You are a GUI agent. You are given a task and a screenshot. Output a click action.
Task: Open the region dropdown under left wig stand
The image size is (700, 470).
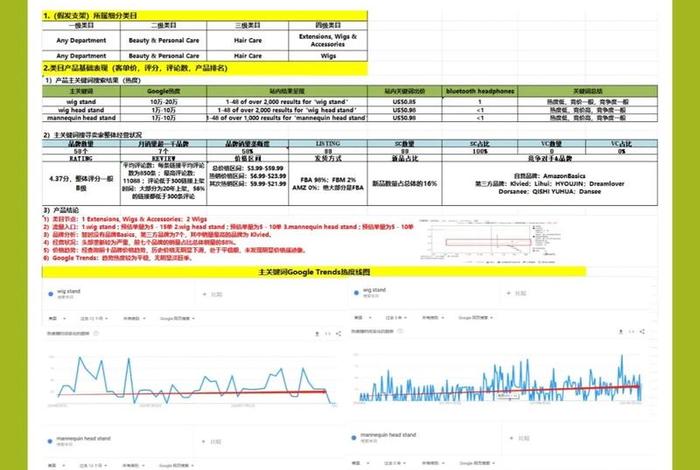coord(58,316)
